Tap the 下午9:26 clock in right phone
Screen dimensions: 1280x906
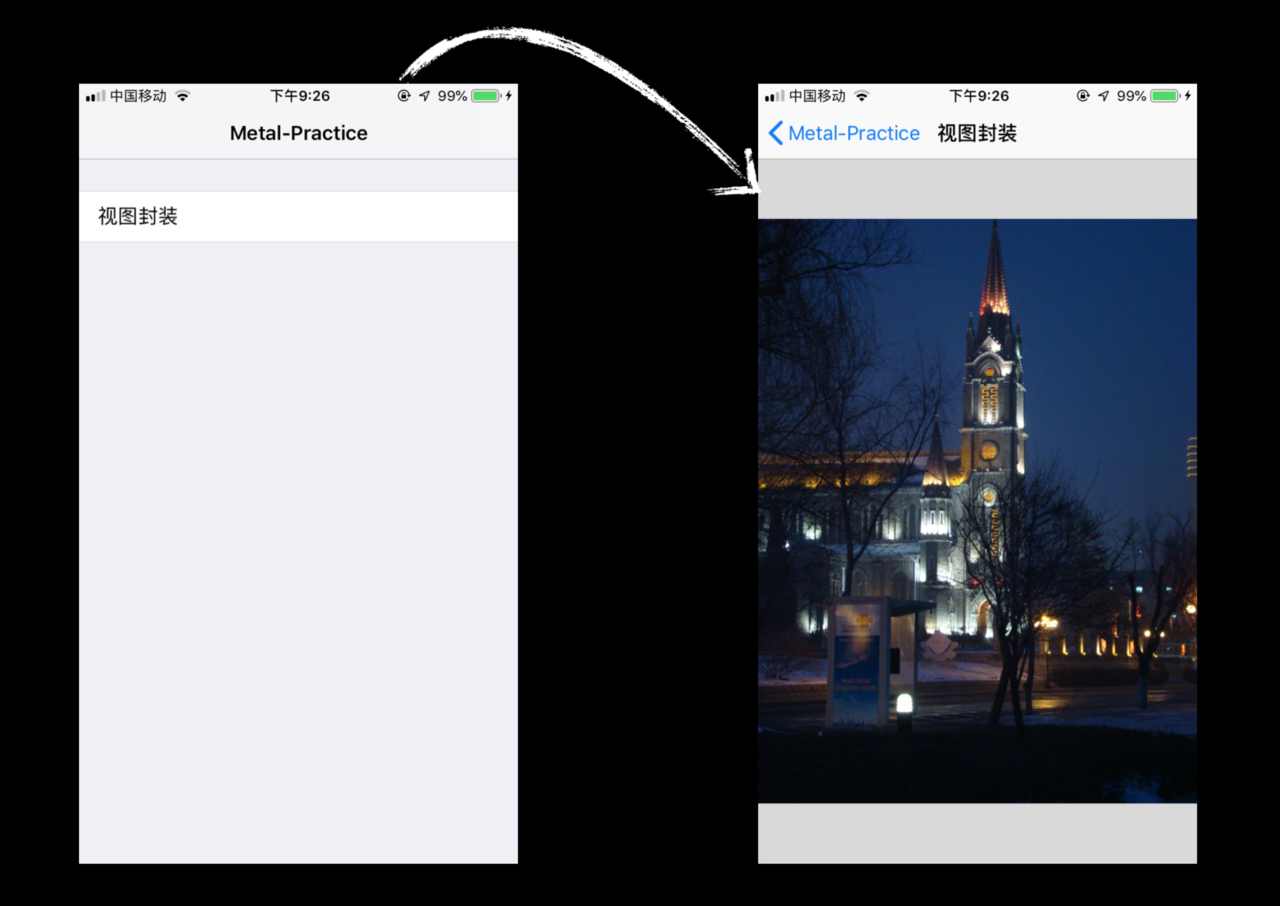pos(979,96)
